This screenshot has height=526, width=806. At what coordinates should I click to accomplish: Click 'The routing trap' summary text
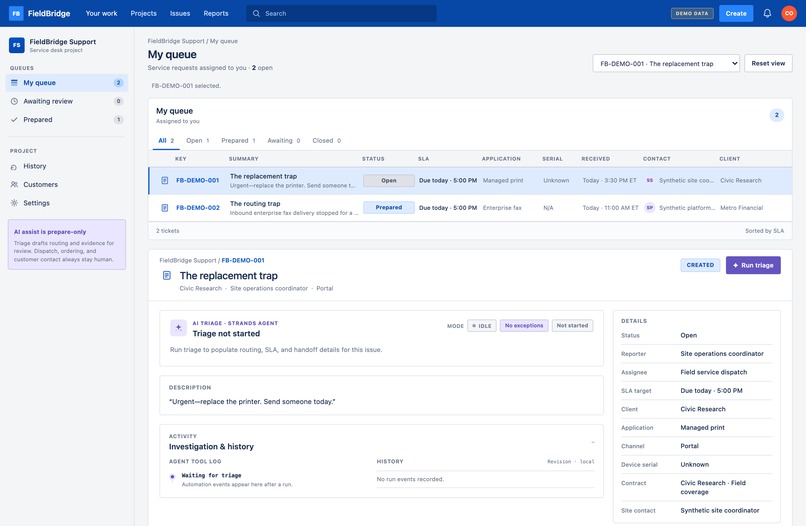(255, 204)
